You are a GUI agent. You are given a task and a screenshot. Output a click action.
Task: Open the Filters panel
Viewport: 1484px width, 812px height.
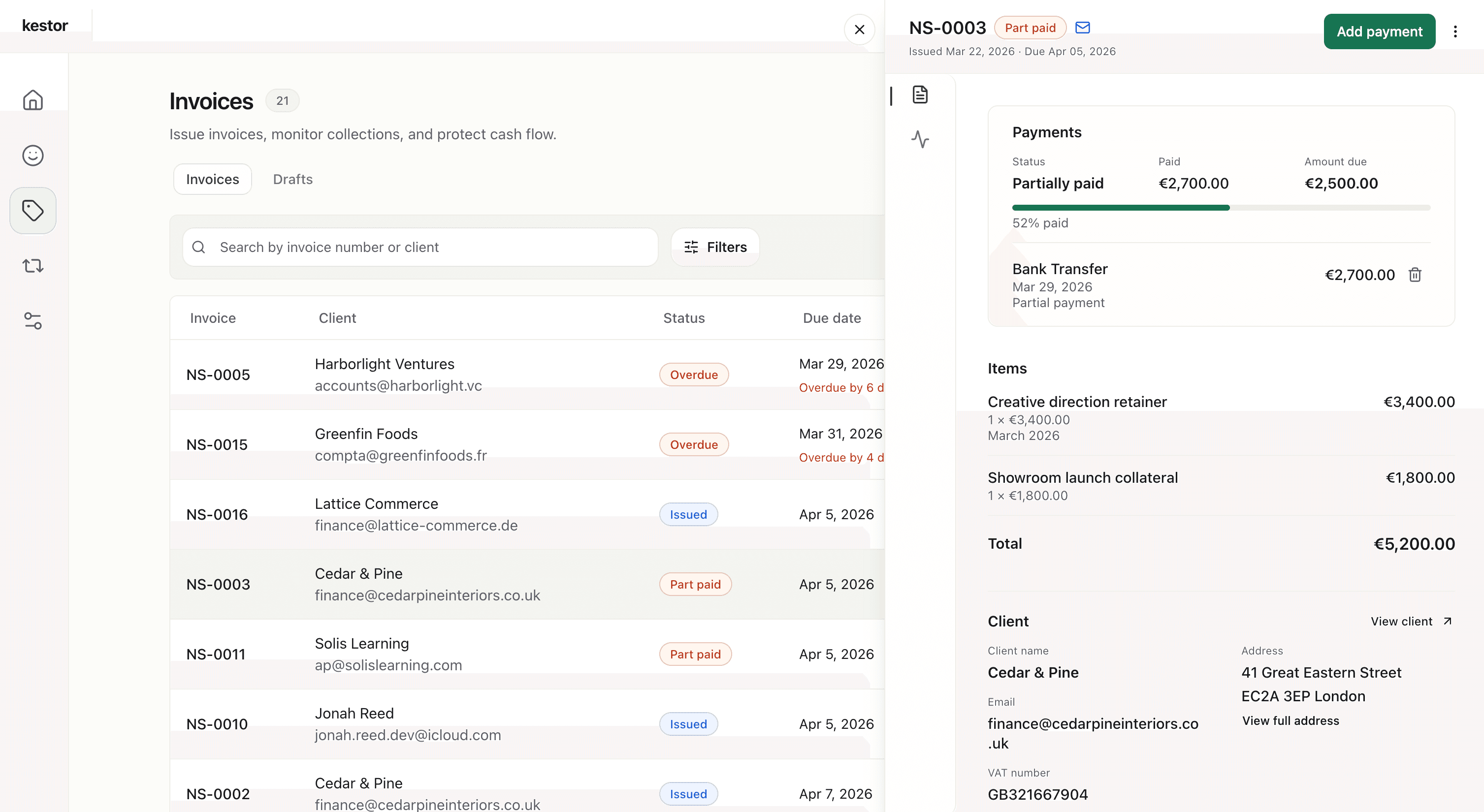(715, 247)
